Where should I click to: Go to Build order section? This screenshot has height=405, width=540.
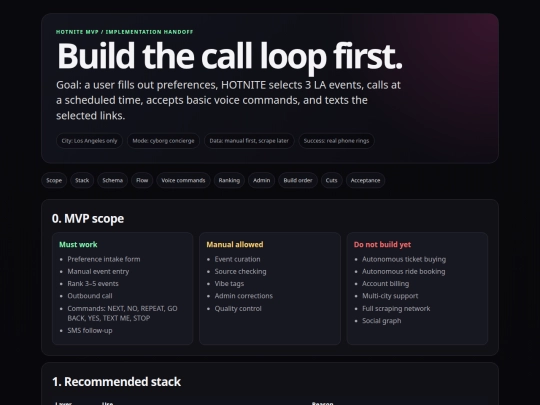coord(298,180)
